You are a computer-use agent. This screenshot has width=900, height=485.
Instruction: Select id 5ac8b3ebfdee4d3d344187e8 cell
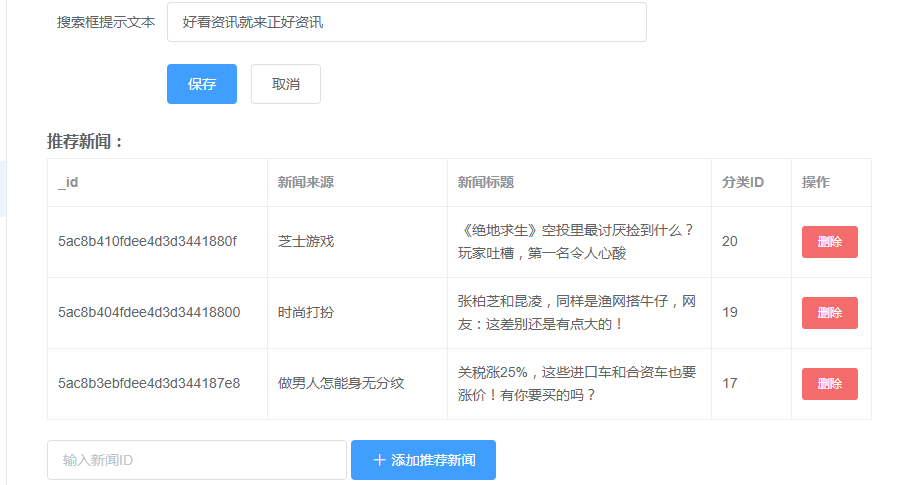157,383
